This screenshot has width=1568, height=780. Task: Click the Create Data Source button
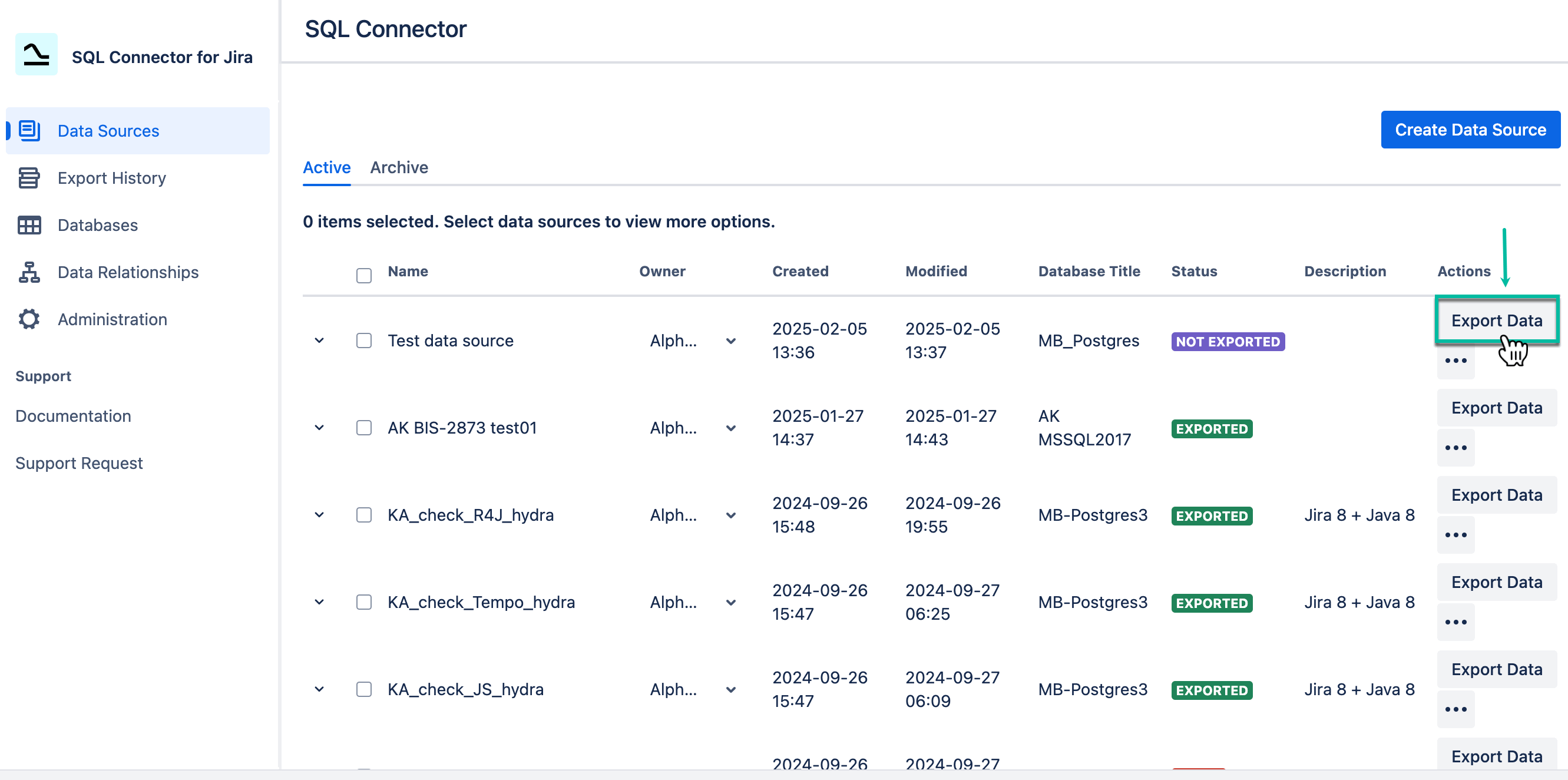pyautogui.click(x=1470, y=129)
